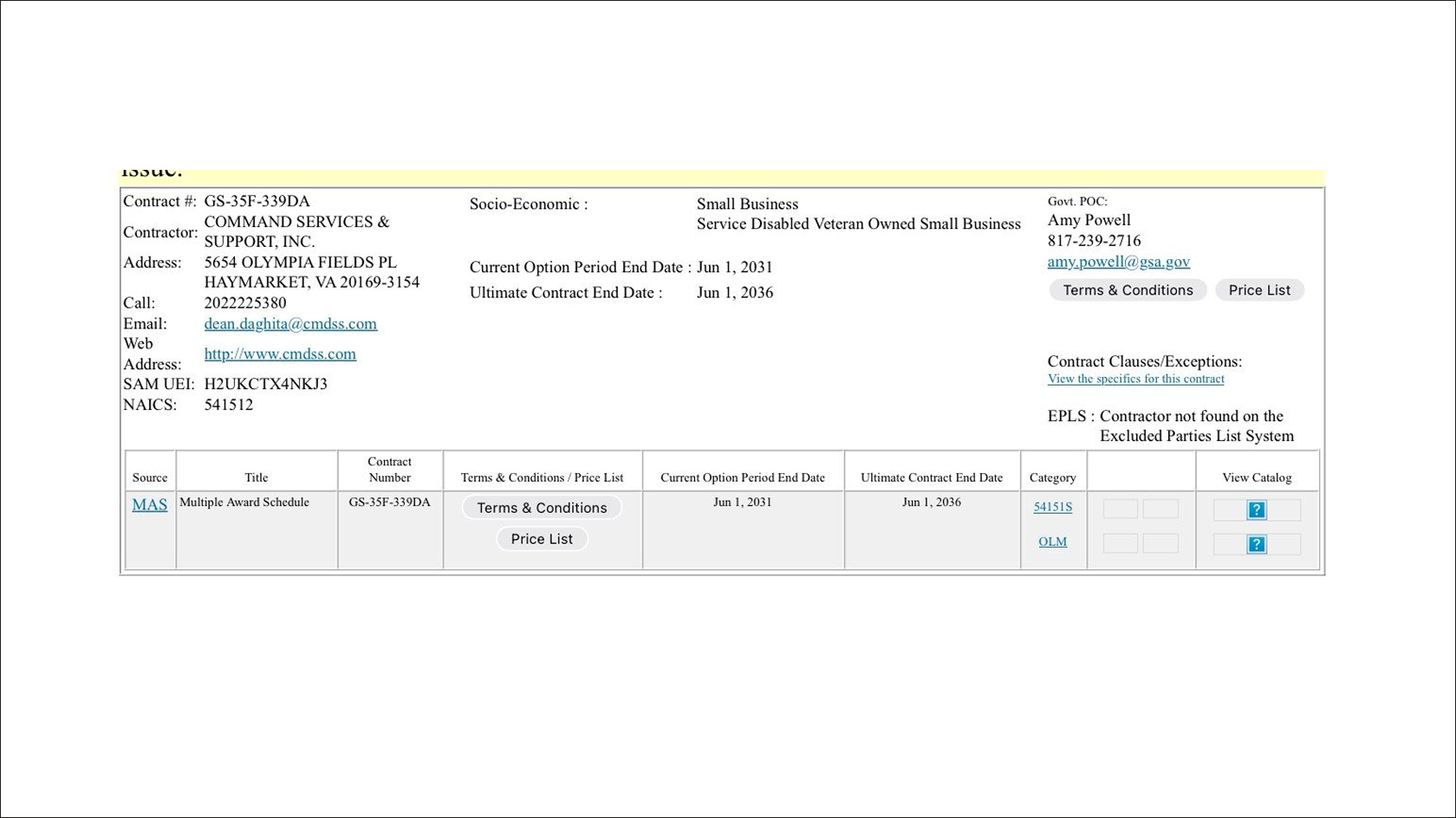Open Price List button under Govt. POC

pyautogui.click(x=1259, y=290)
